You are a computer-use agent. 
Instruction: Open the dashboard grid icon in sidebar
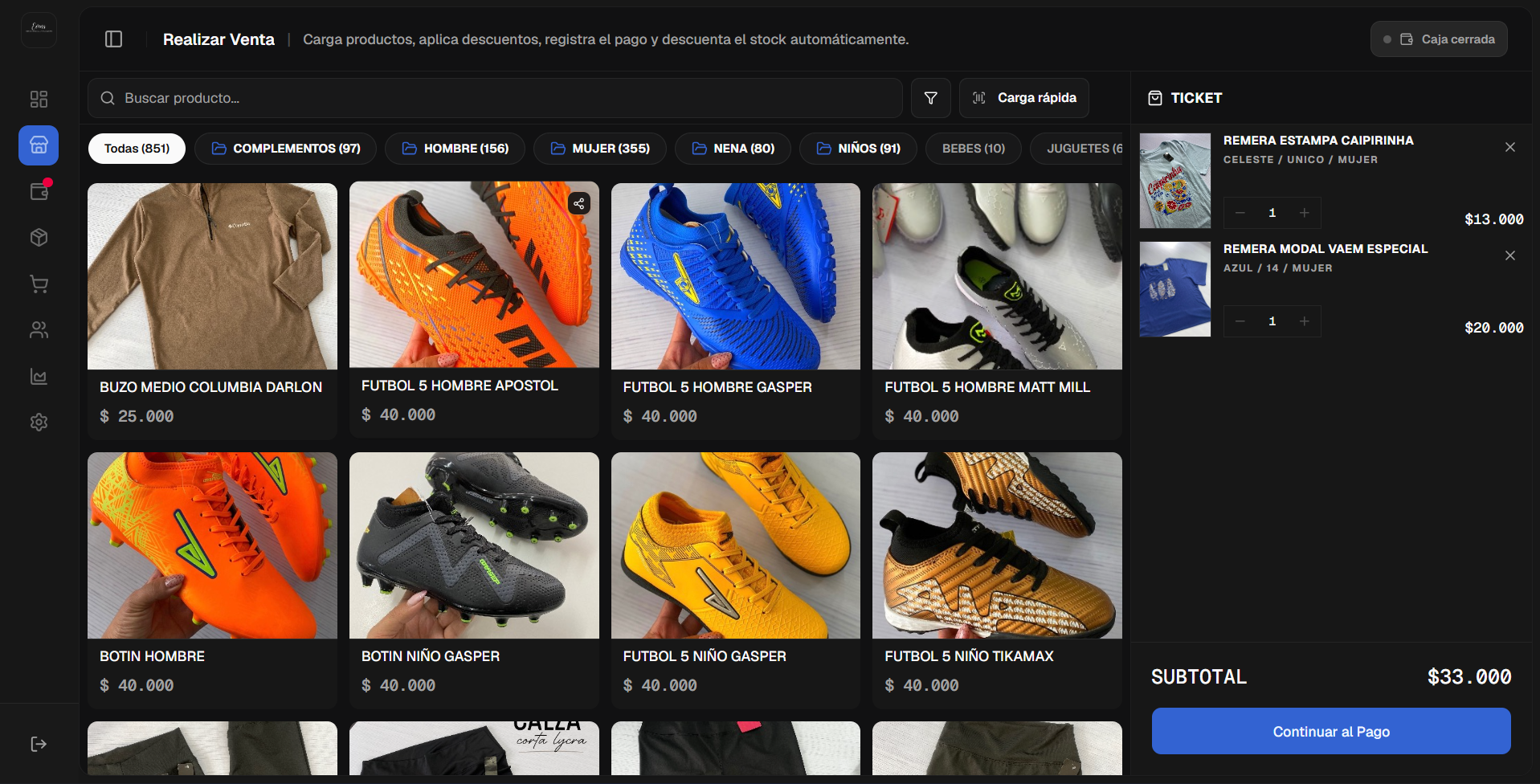pos(39,99)
